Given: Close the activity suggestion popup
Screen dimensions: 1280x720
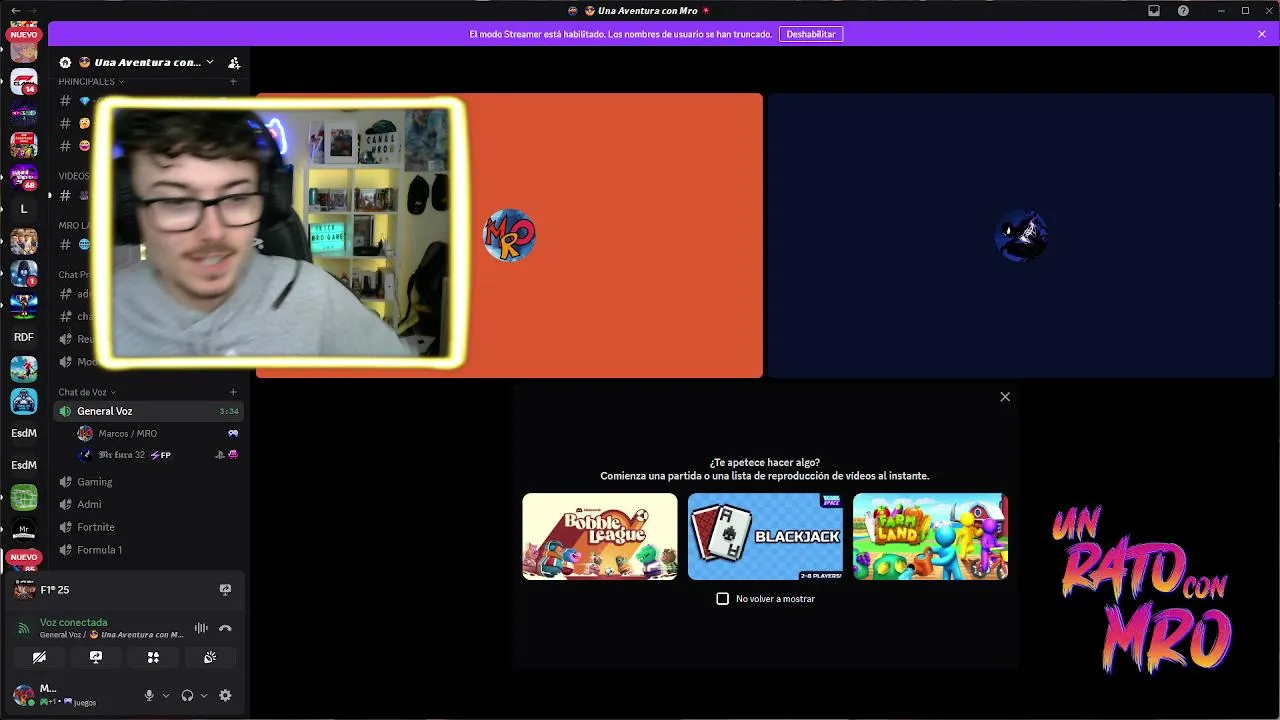Looking at the screenshot, I should tap(1005, 397).
